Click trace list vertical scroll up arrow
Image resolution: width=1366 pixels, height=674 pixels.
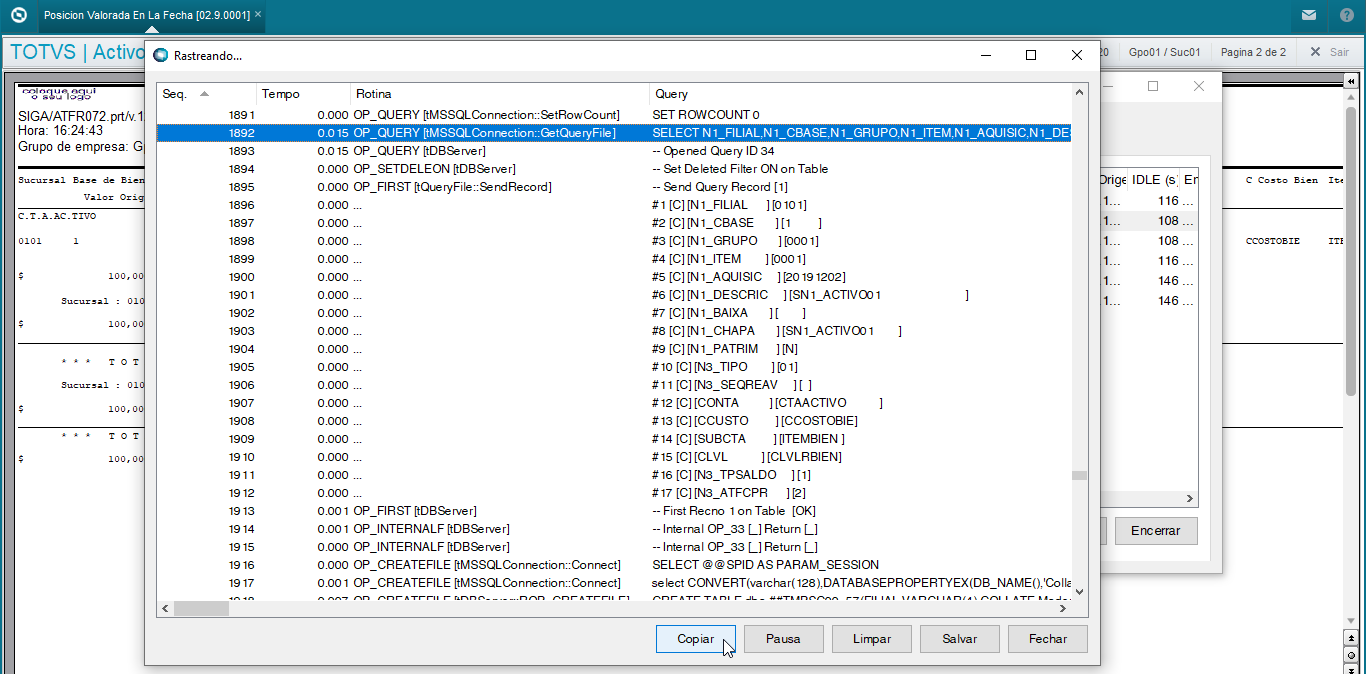tap(1079, 93)
